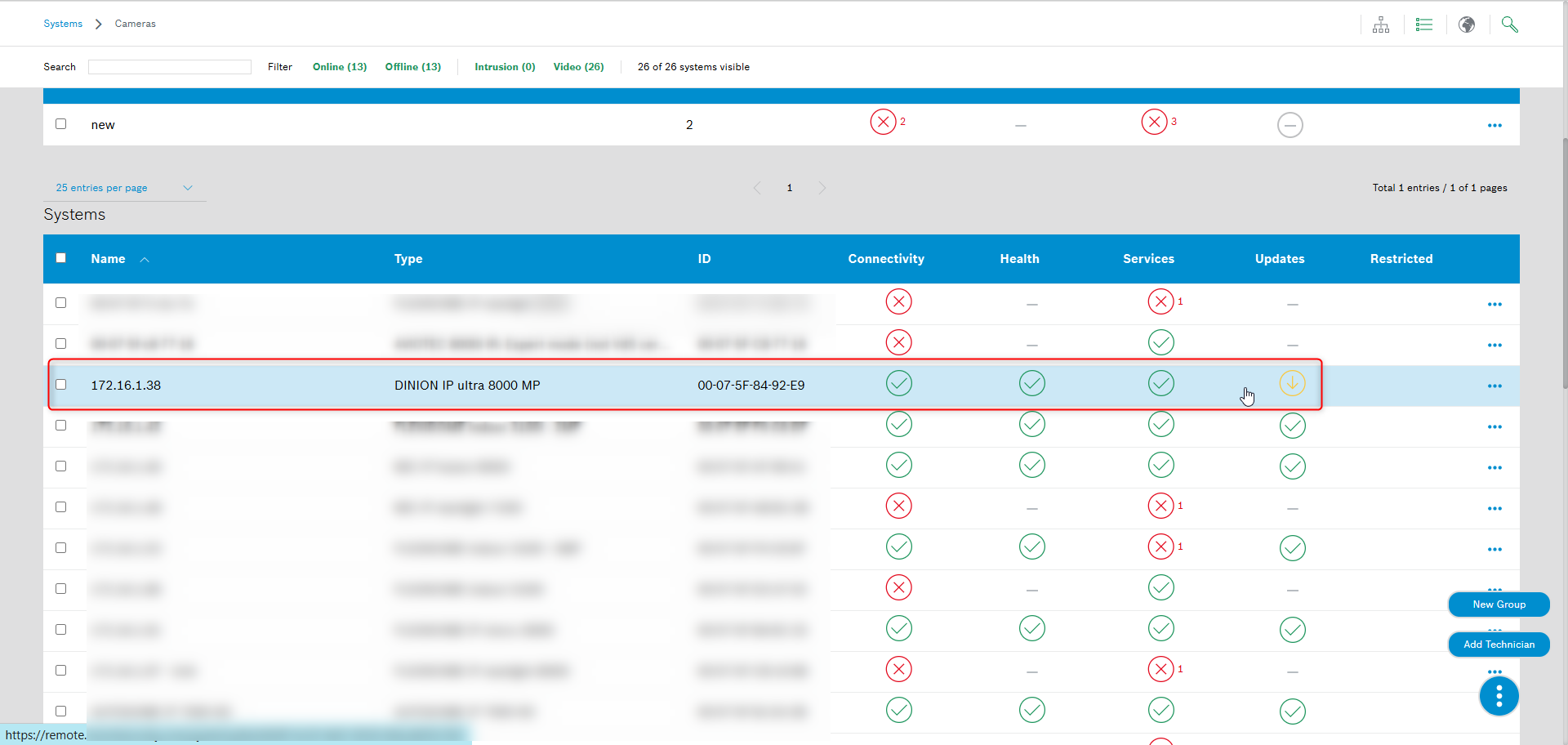Open three-dot menu for the new group
The height and width of the screenshot is (745, 1568).
click(x=1494, y=125)
